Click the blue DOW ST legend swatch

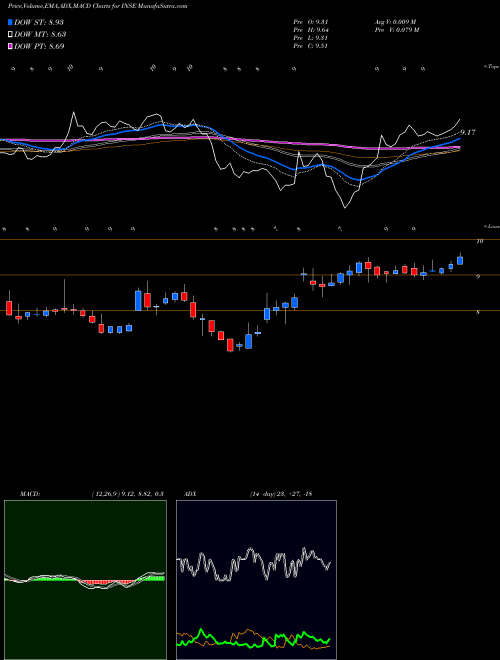[x=10, y=22]
